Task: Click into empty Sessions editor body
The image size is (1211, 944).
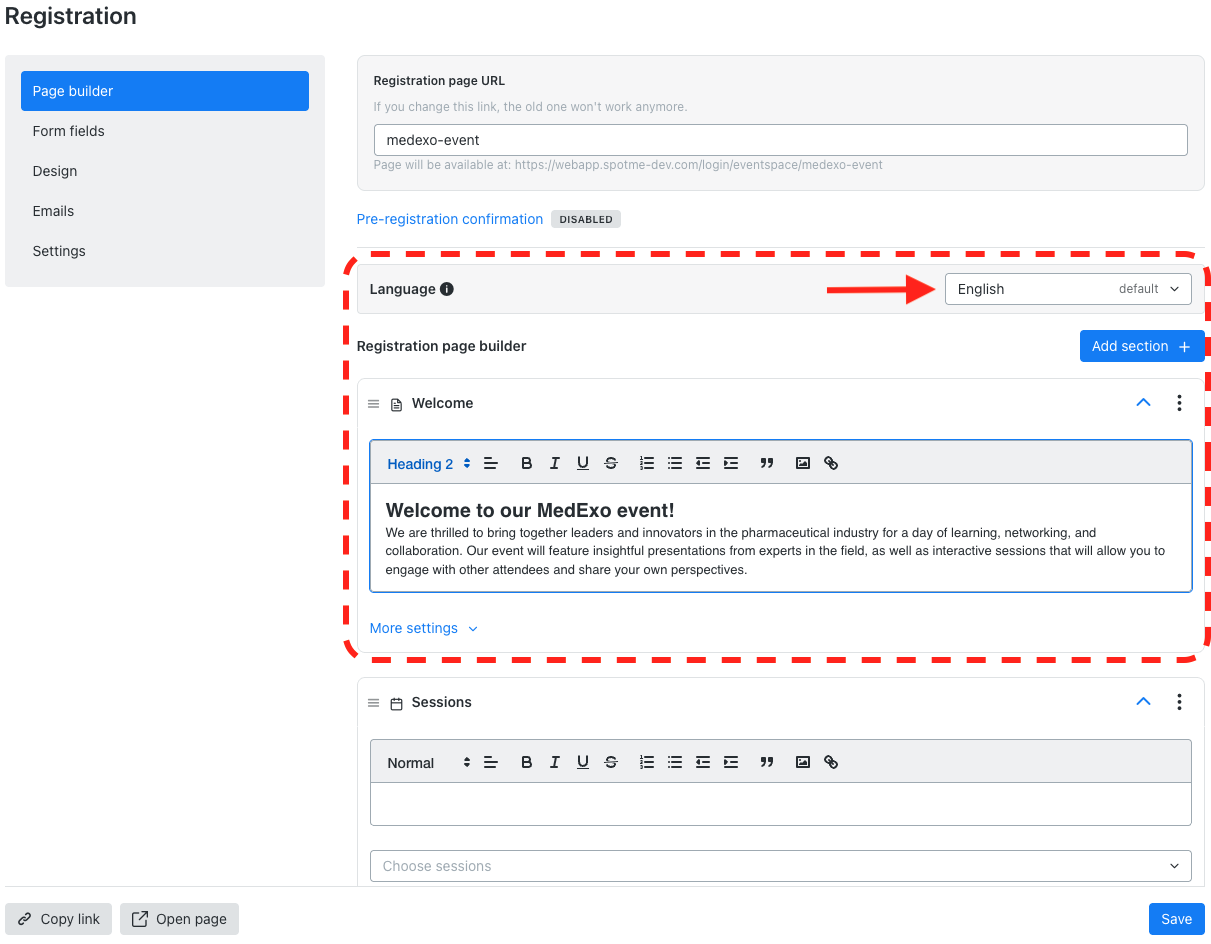Action: point(781,804)
